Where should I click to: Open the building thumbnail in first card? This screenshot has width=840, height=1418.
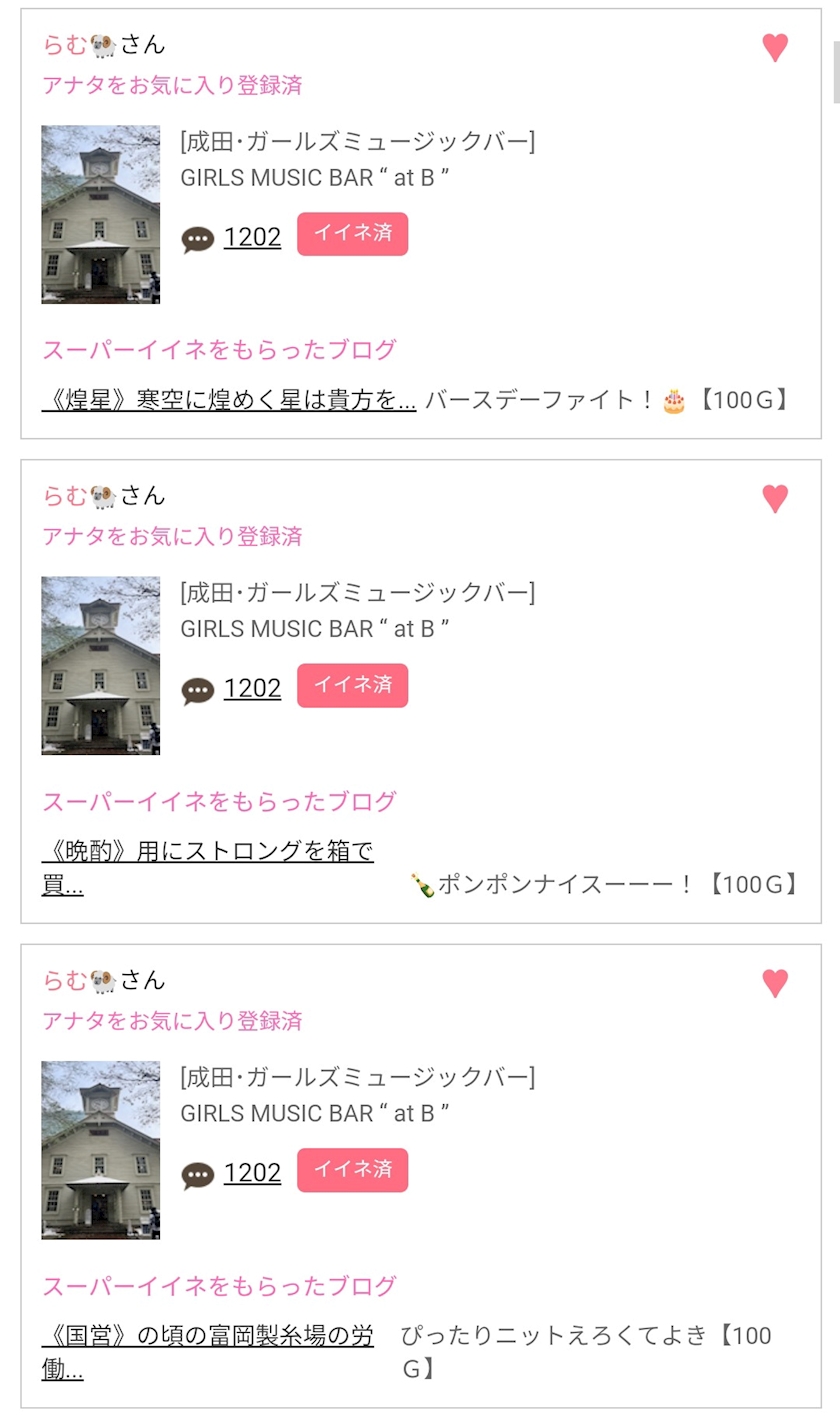(x=101, y=214)
